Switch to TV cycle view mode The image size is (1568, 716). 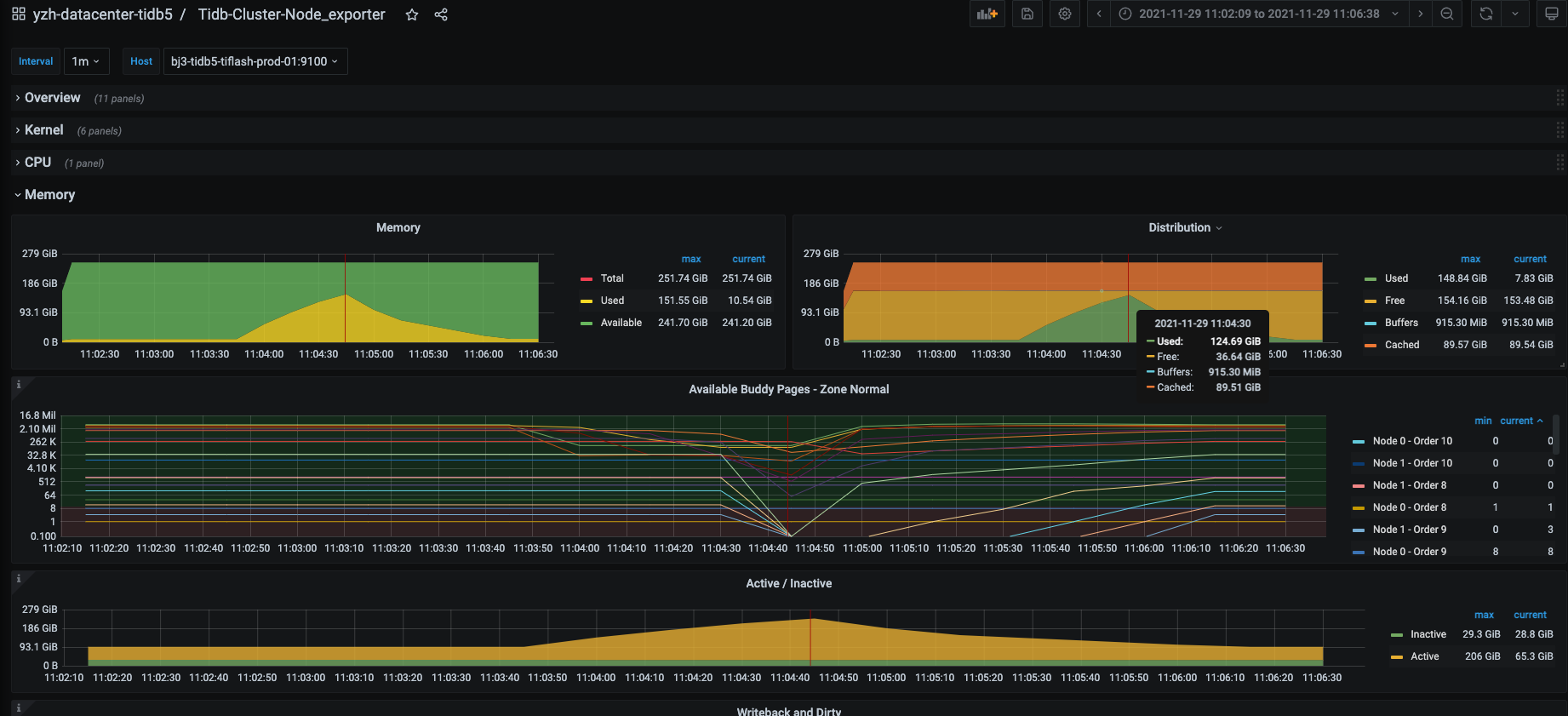[1551, 14]
